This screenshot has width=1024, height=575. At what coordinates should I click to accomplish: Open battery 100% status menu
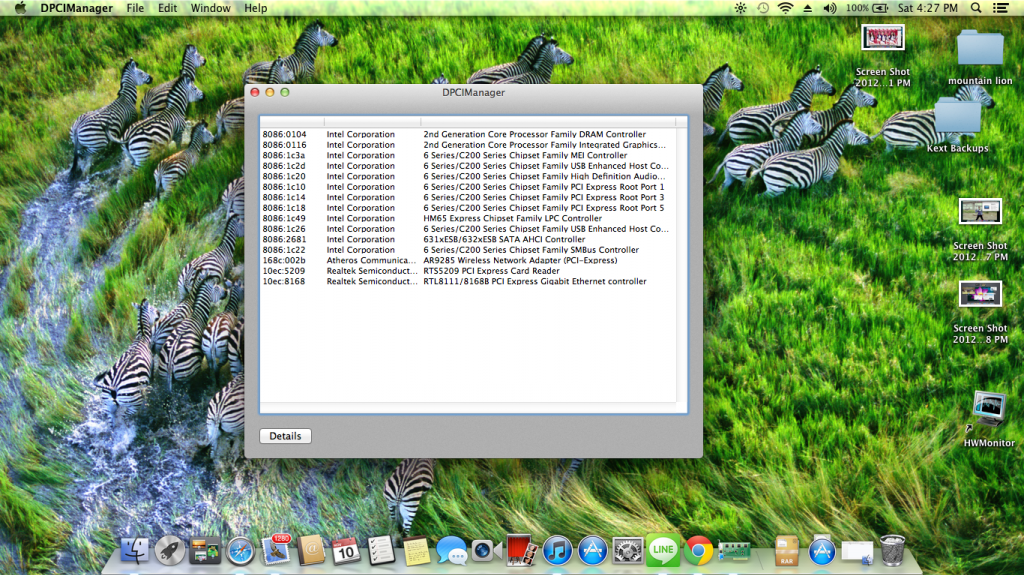pos(867,8)
